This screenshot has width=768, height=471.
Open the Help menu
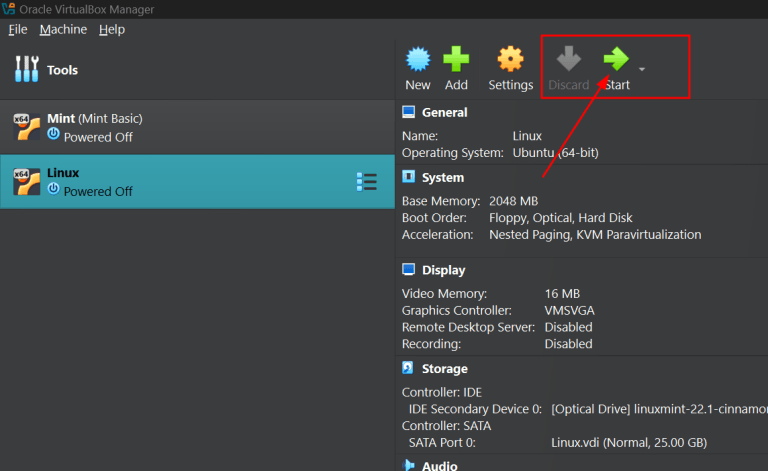pos(112,29)
